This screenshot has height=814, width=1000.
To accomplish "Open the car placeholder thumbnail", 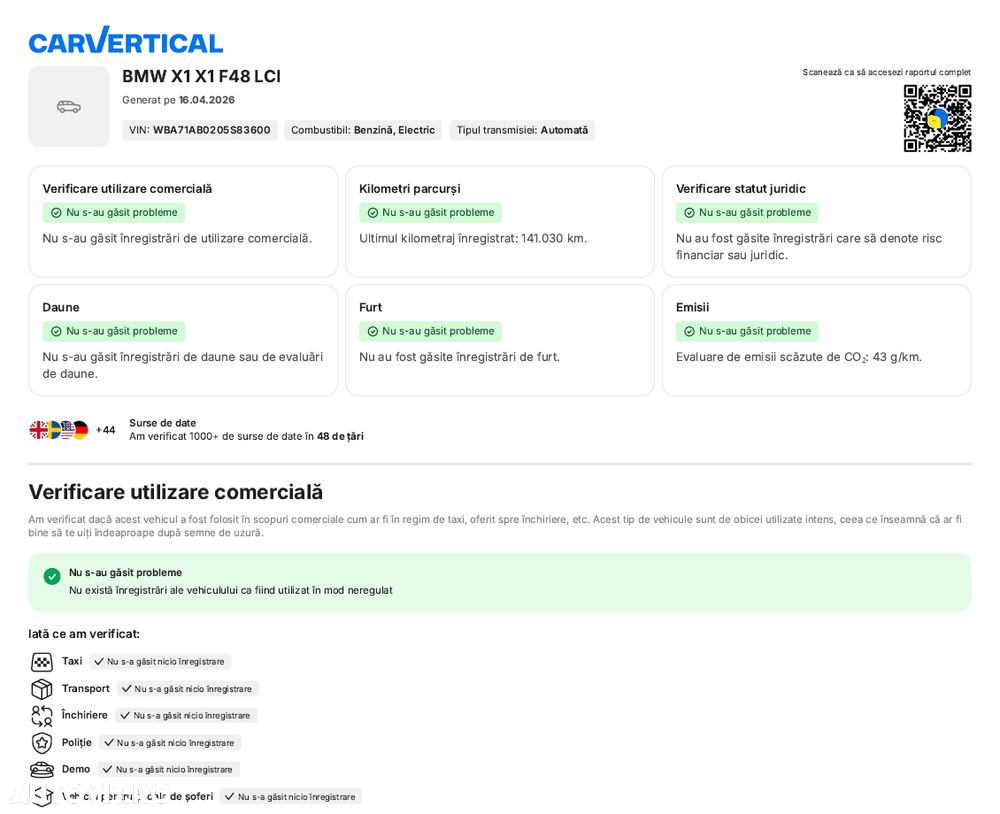I will tap(69, 107).
